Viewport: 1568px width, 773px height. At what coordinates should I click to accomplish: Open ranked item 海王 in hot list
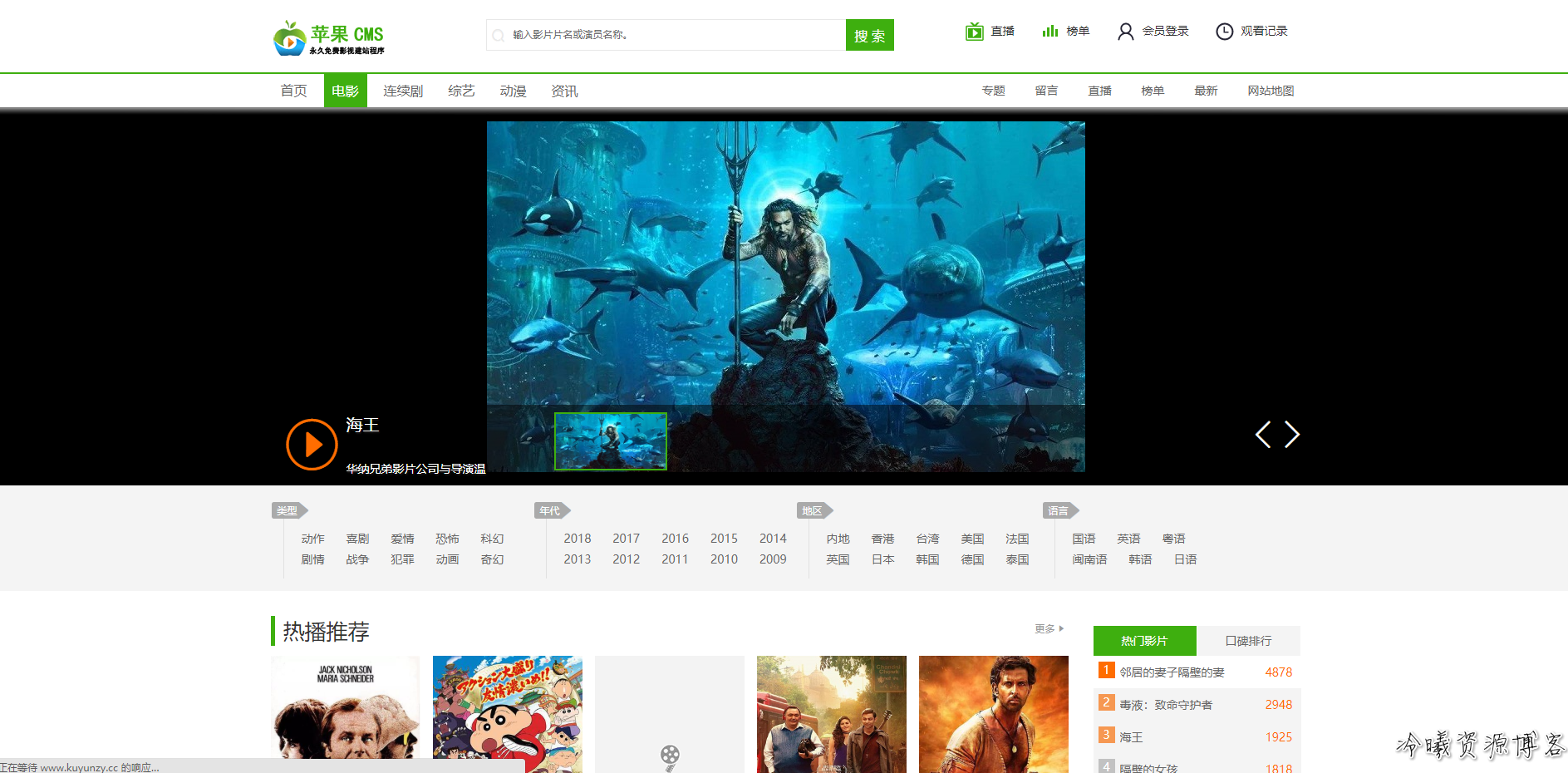pos(1131,737)
